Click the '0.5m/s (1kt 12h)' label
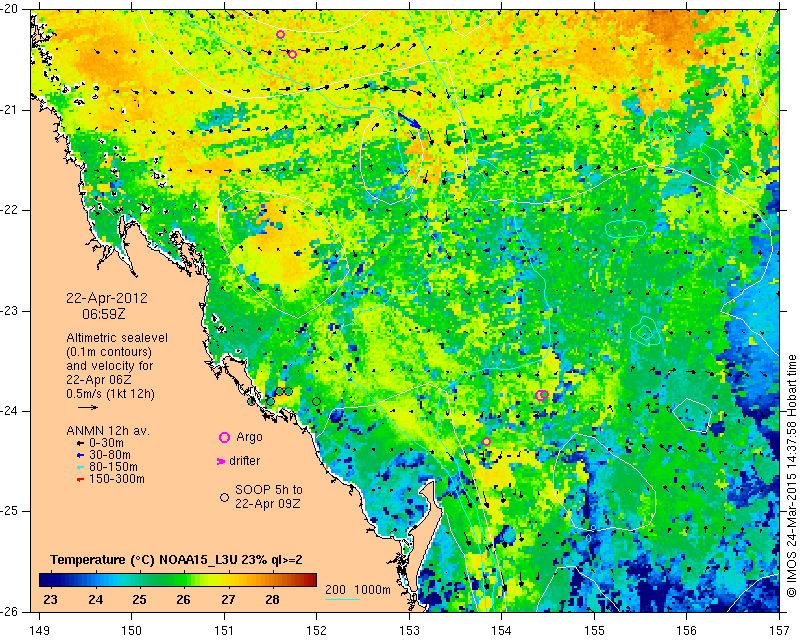The width and height of the screenshot is (800, 640). (110, 394)
